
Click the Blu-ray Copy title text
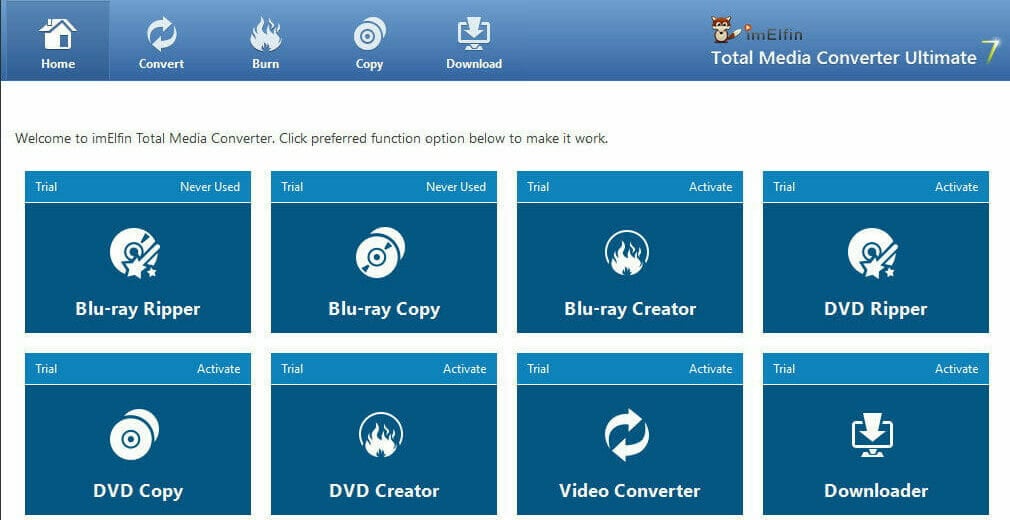(x=384, y=309)
